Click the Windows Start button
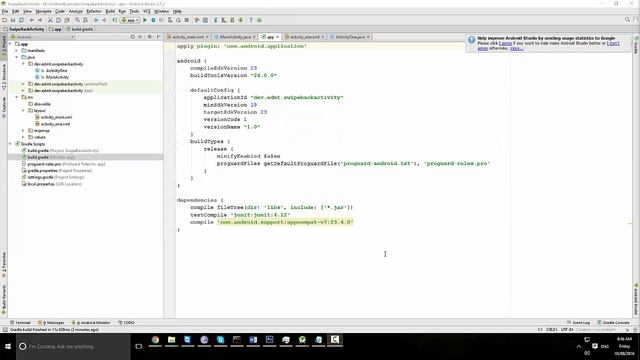 coord(8,346)
